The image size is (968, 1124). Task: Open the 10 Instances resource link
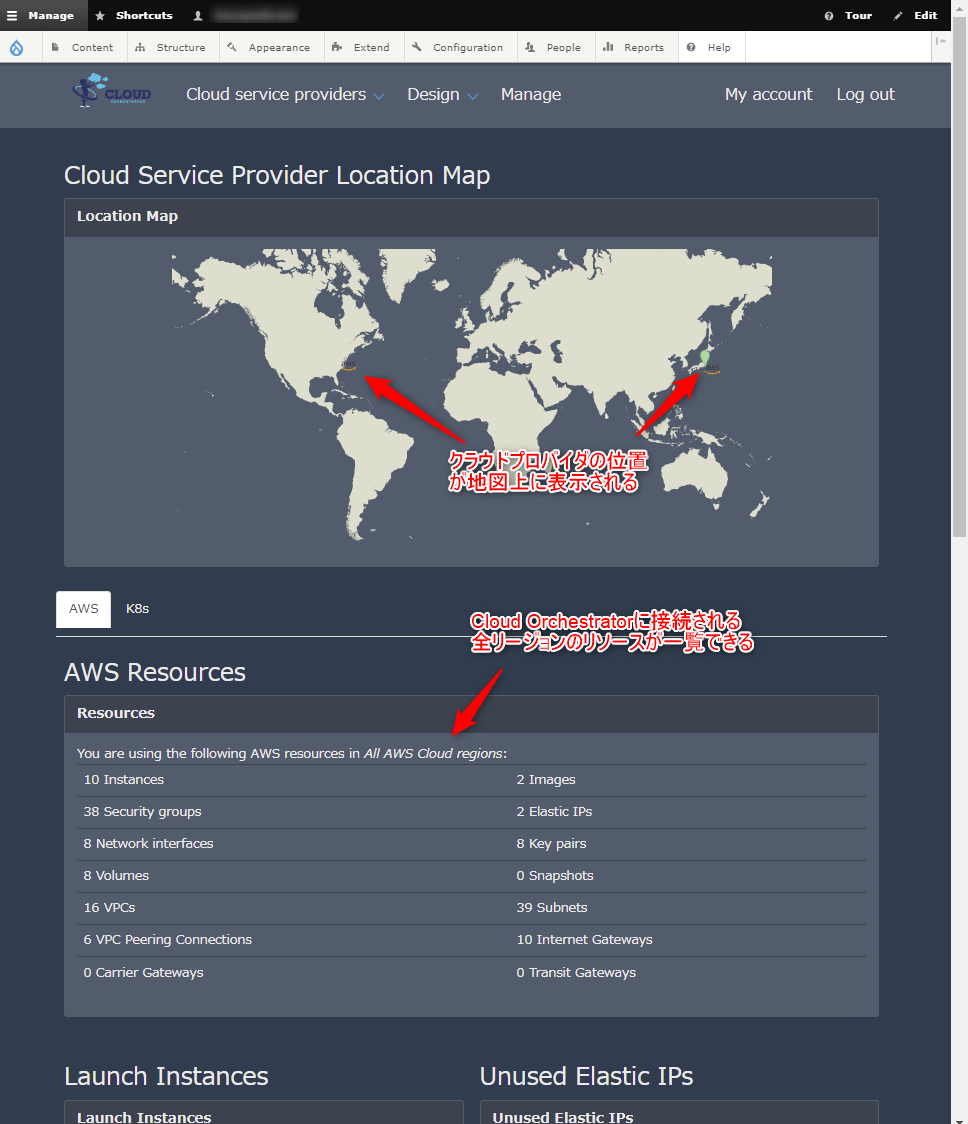tap(123, 780)
